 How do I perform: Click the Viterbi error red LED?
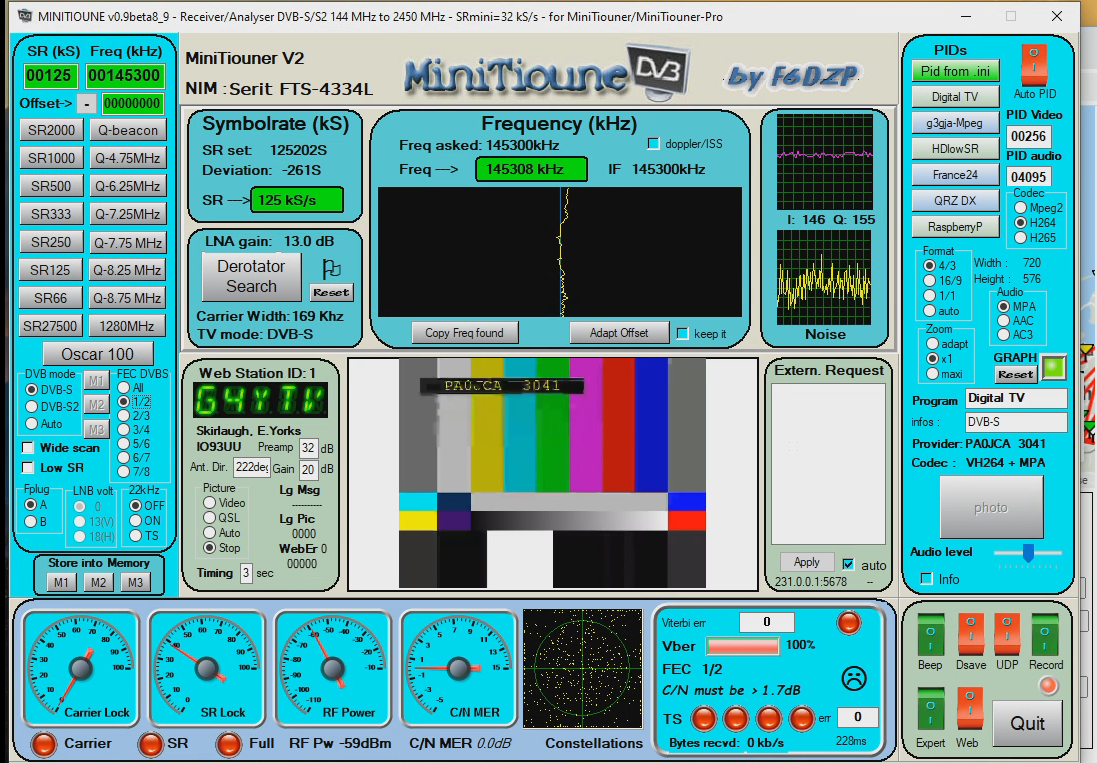[849, 622]
